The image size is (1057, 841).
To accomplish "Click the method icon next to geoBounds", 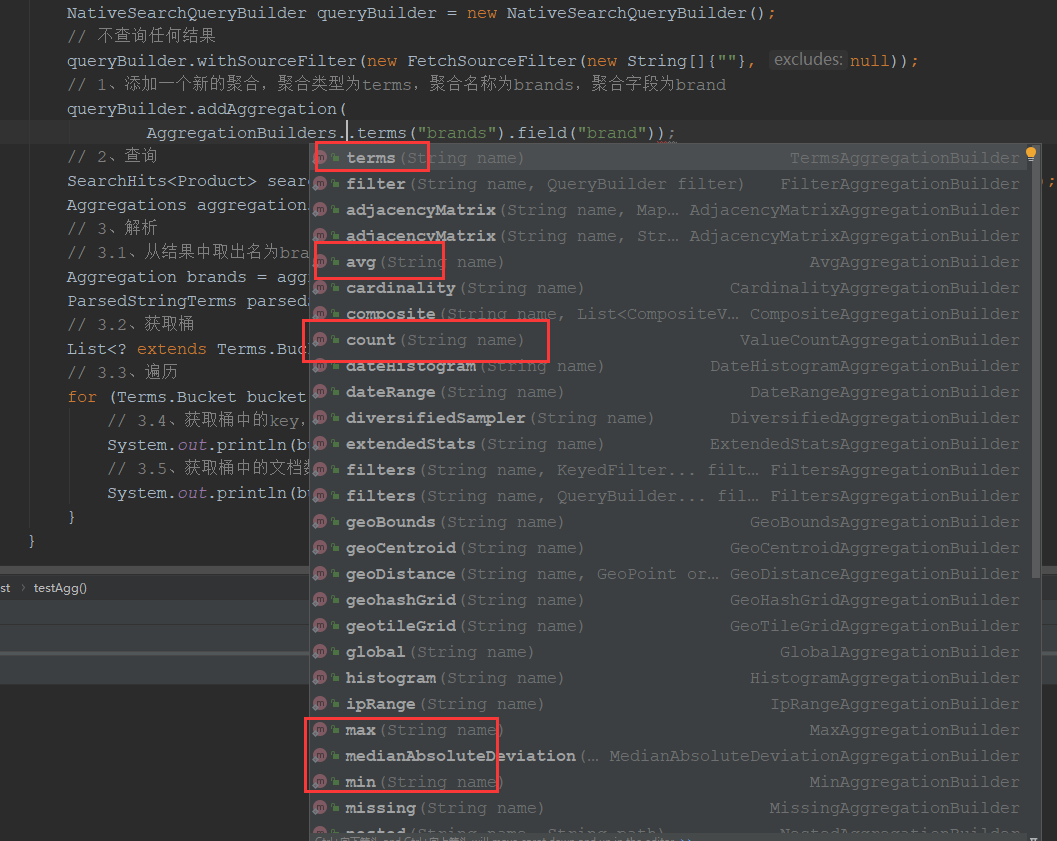I will pos(322,521).
